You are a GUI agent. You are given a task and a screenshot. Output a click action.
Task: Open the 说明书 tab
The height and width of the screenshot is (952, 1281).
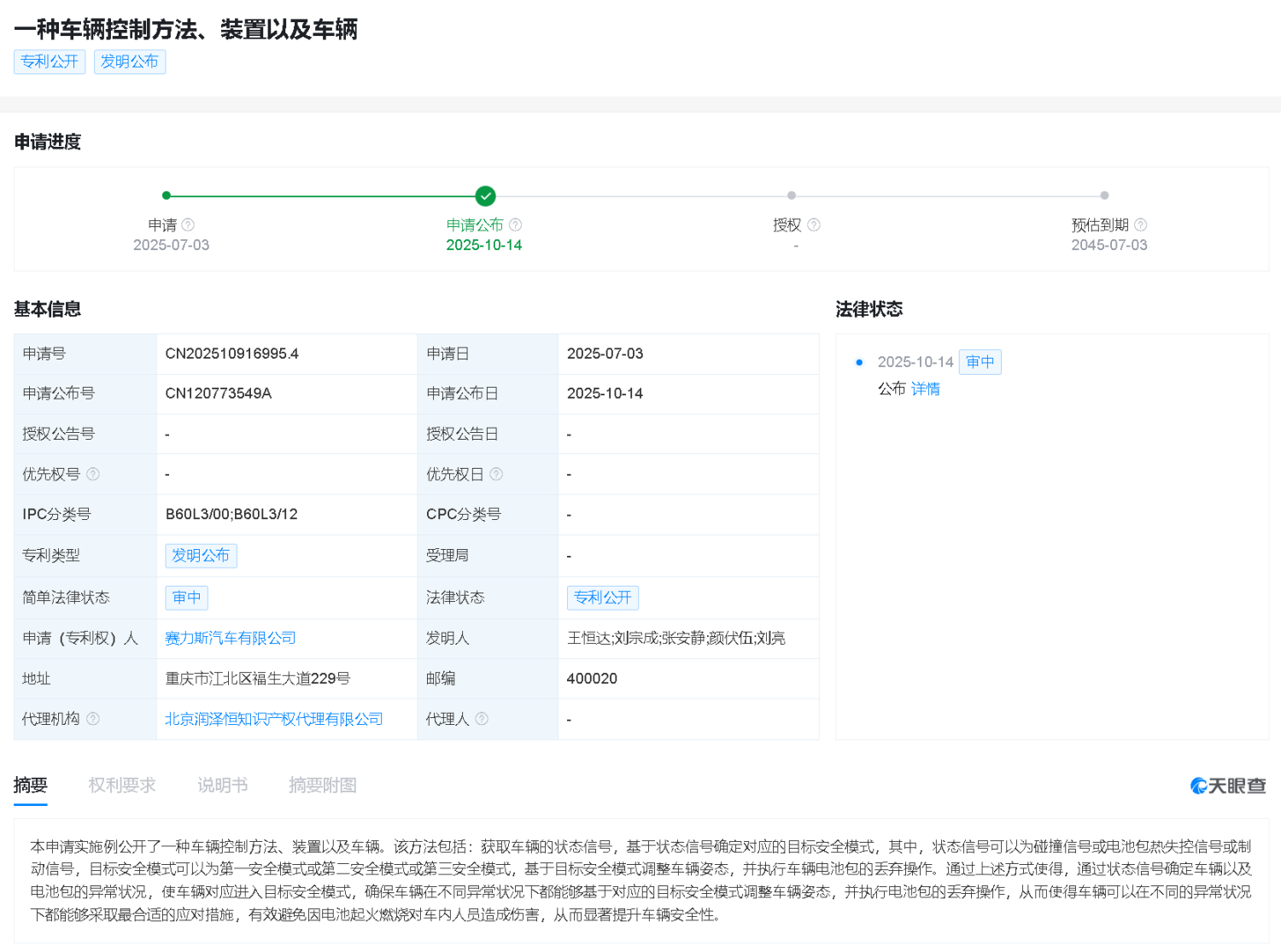223,786
